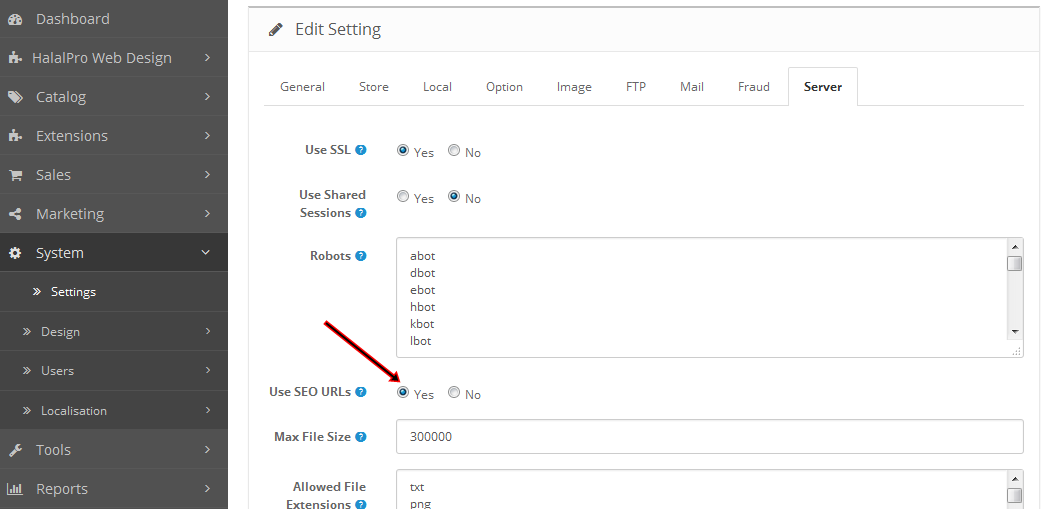Expand the Marketing menu chevron

pyautogui.click(x=207, y=214)
